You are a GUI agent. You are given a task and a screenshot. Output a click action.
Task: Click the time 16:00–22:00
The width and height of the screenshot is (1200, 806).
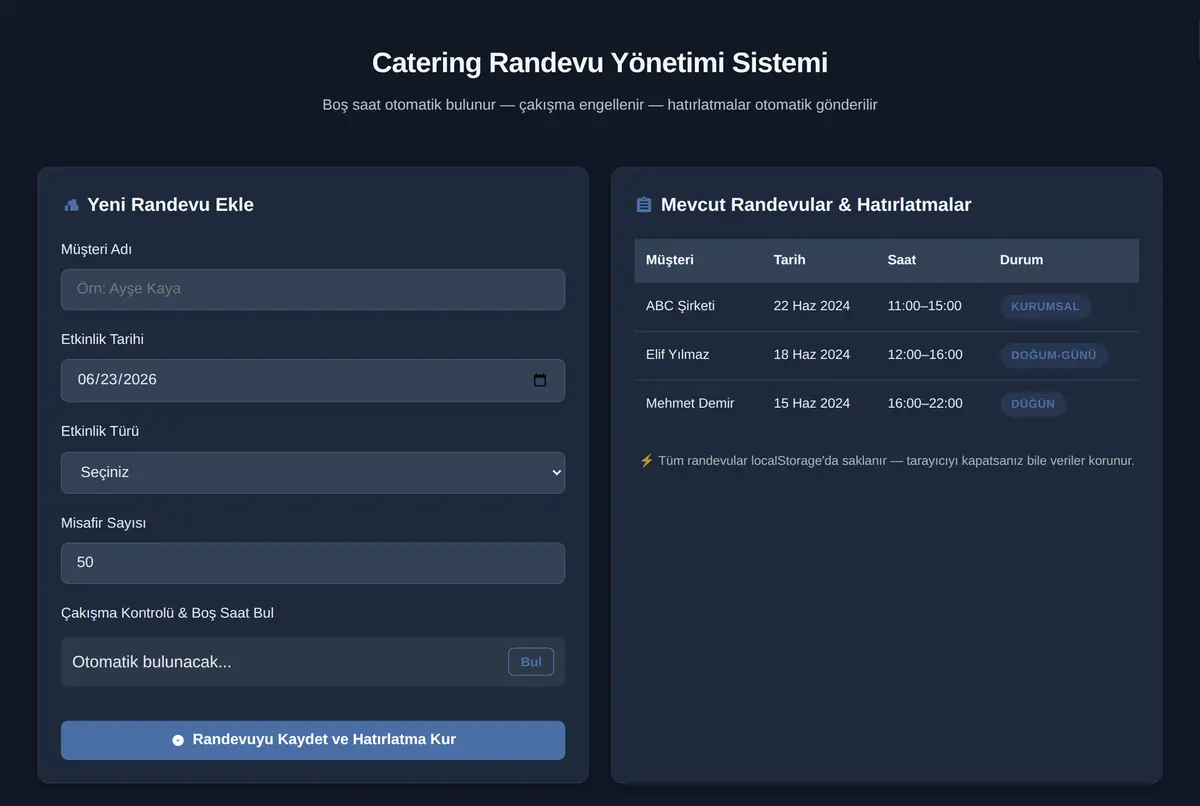925,404
